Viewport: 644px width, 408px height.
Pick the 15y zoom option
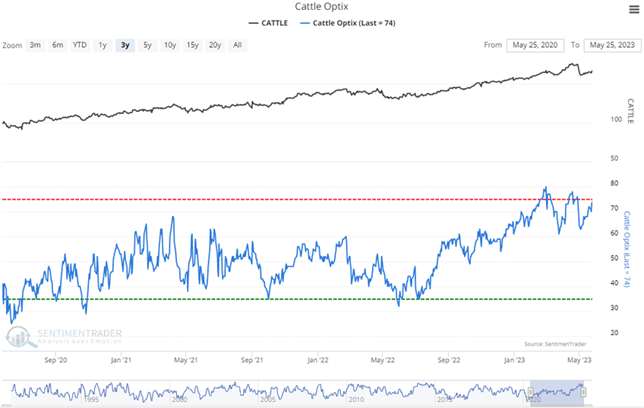192,45
